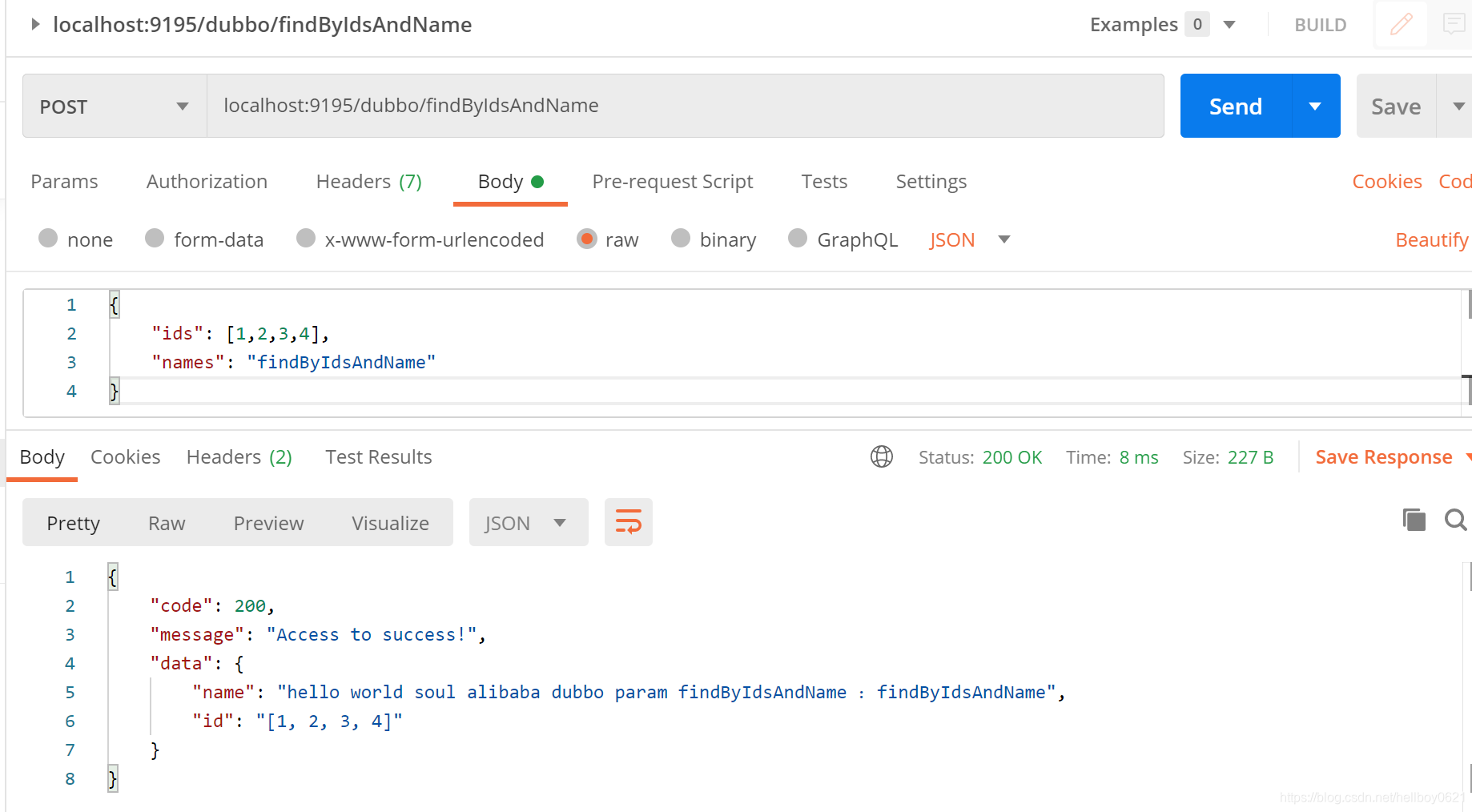Click the request URL input field

coord(685,106)
